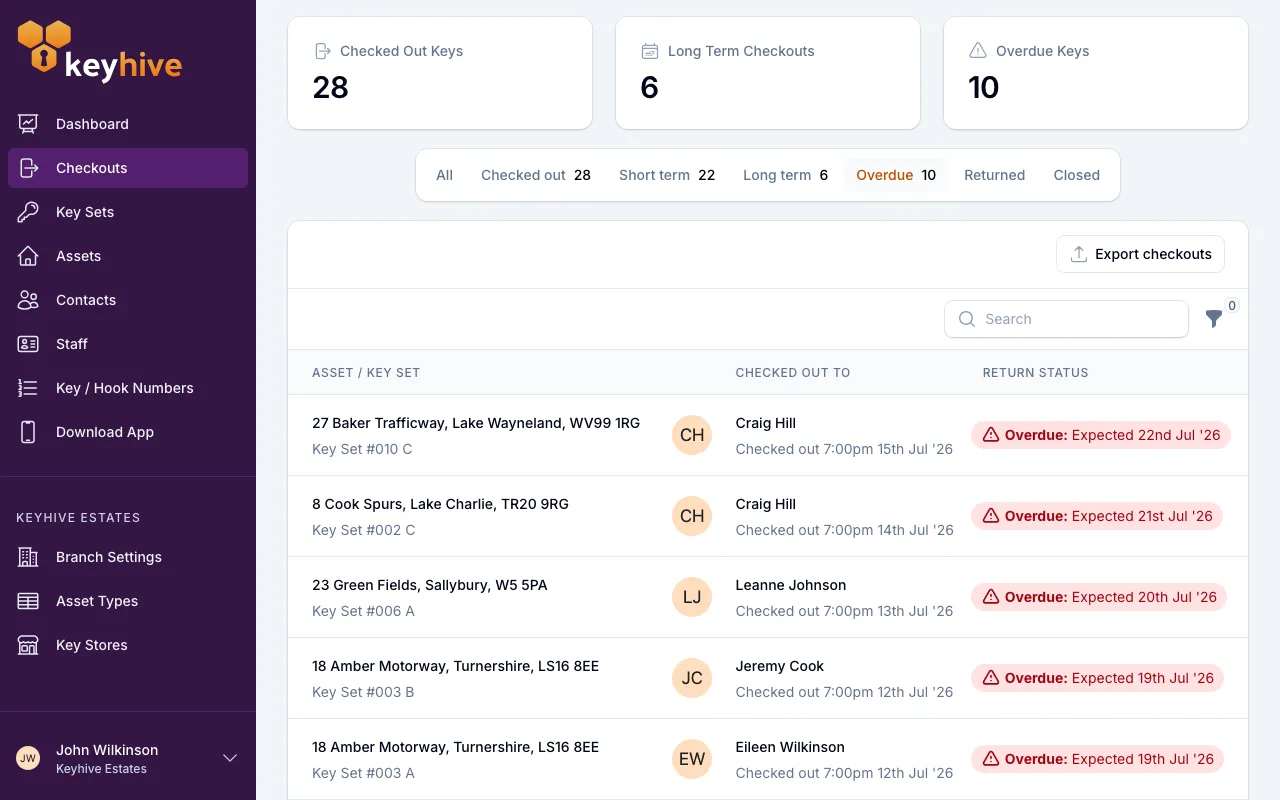The width and height of the screenshot is (1280, 800).
Task: Open Key Stores settings
Action: point(128,645)
